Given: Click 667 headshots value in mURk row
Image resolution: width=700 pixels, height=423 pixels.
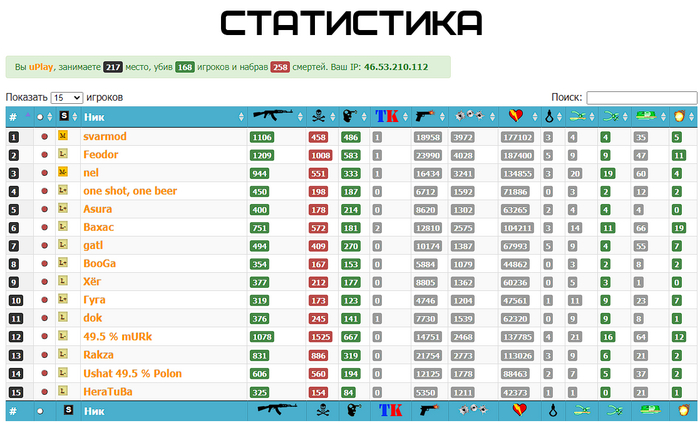Looking at the screenshot, I should pyautogui.click(x=350, y=337).
